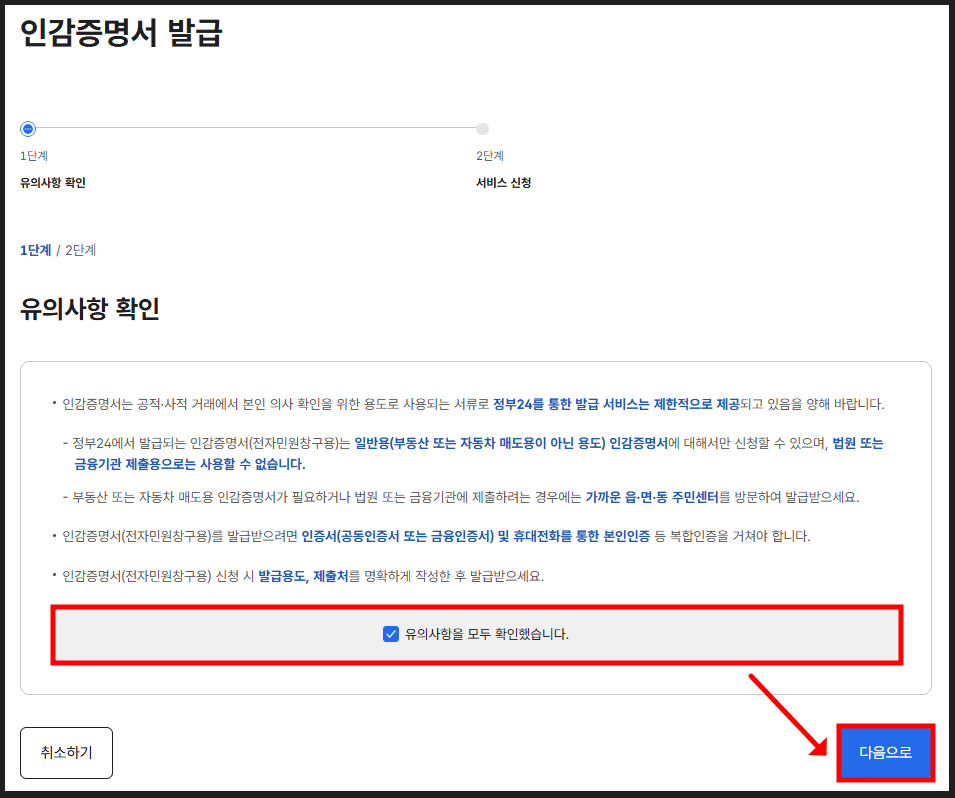Select the 1단계 breadcrumb link
Image resolution: width=955 pixels, height=798 pixels.
(x=33, y=250)
